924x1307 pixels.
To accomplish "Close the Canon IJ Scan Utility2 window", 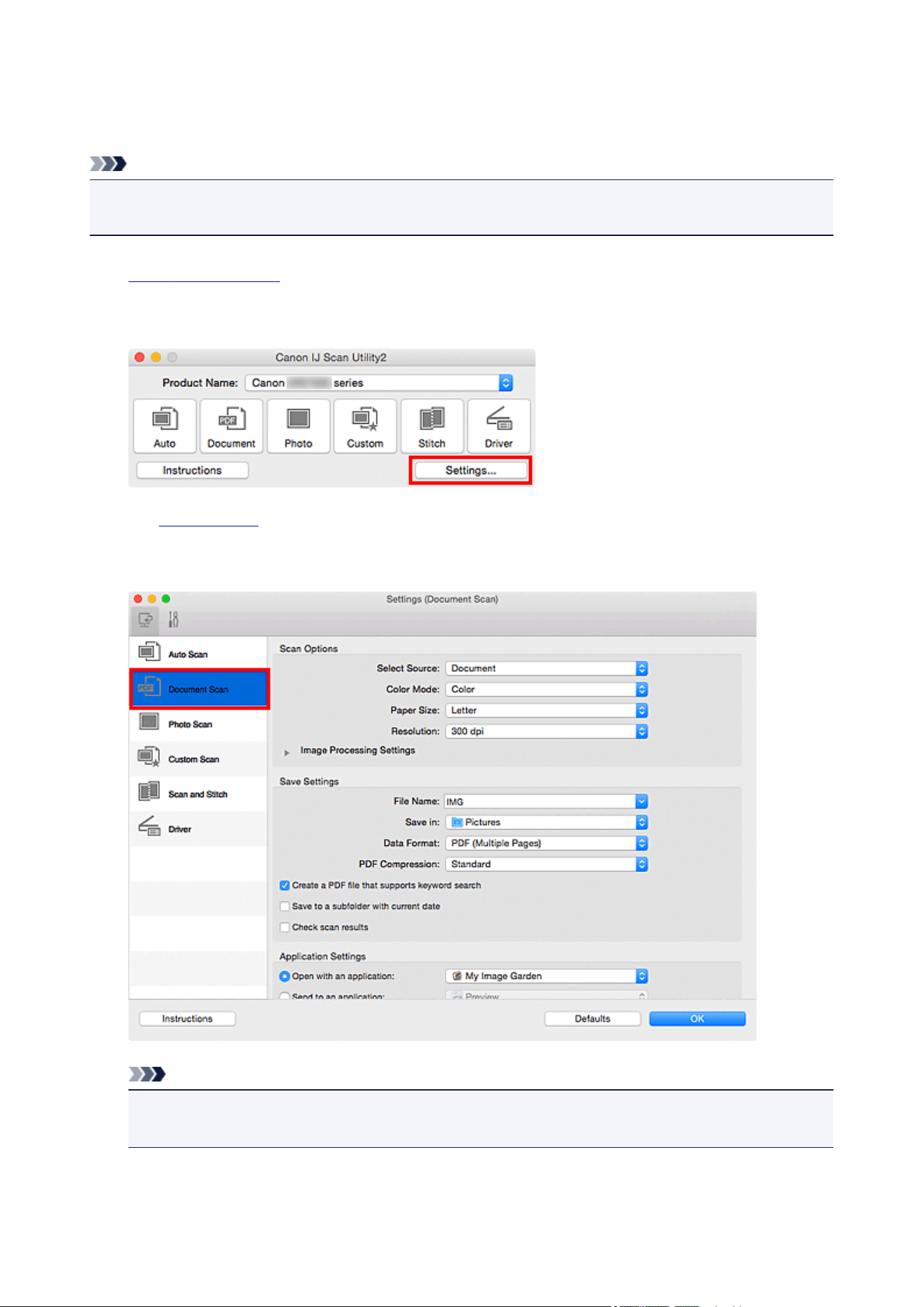I will point(140,357).
